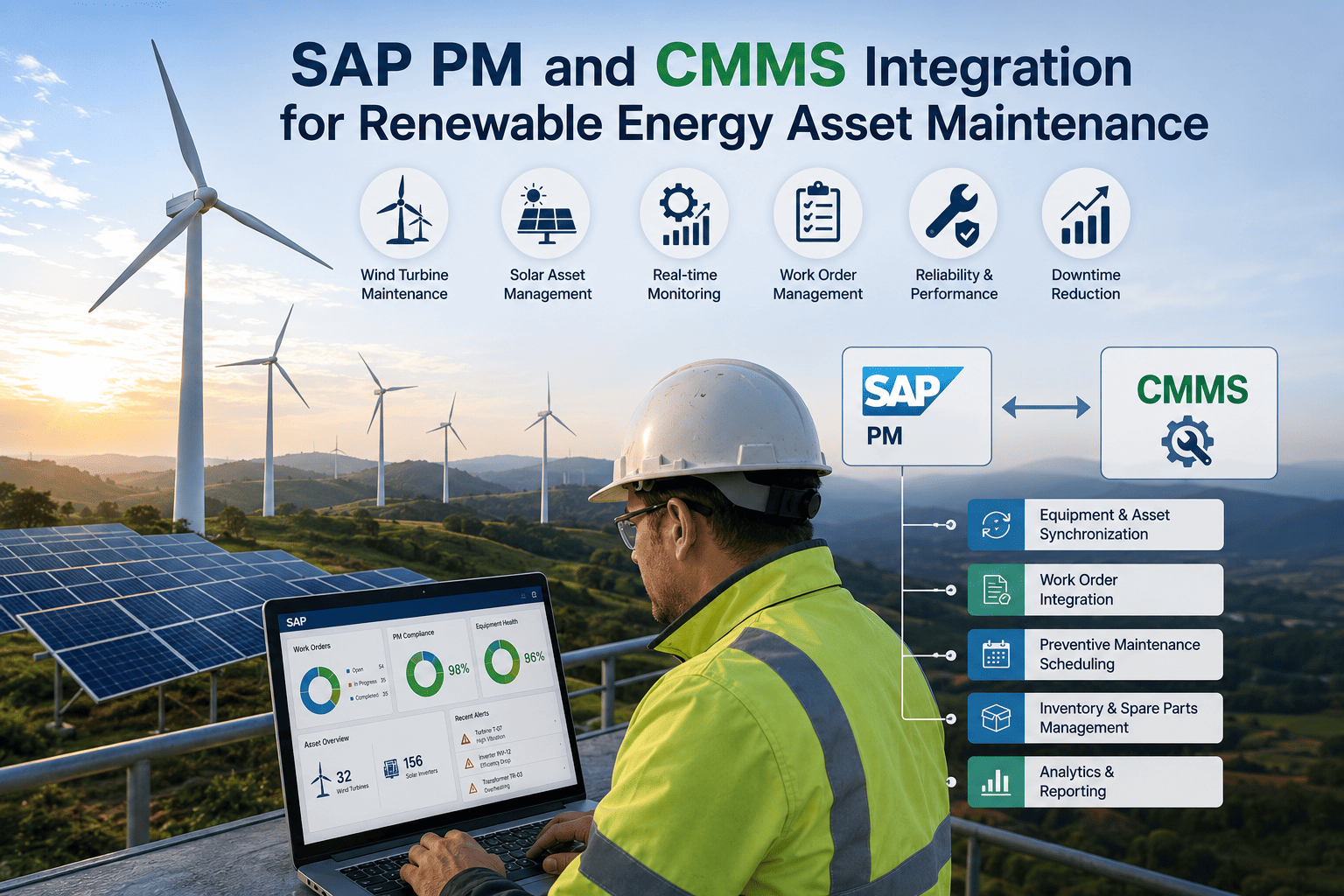Click the Work Order Integration document icon
The height and width of the screenshot is (896, 1344).
[996, 590]
